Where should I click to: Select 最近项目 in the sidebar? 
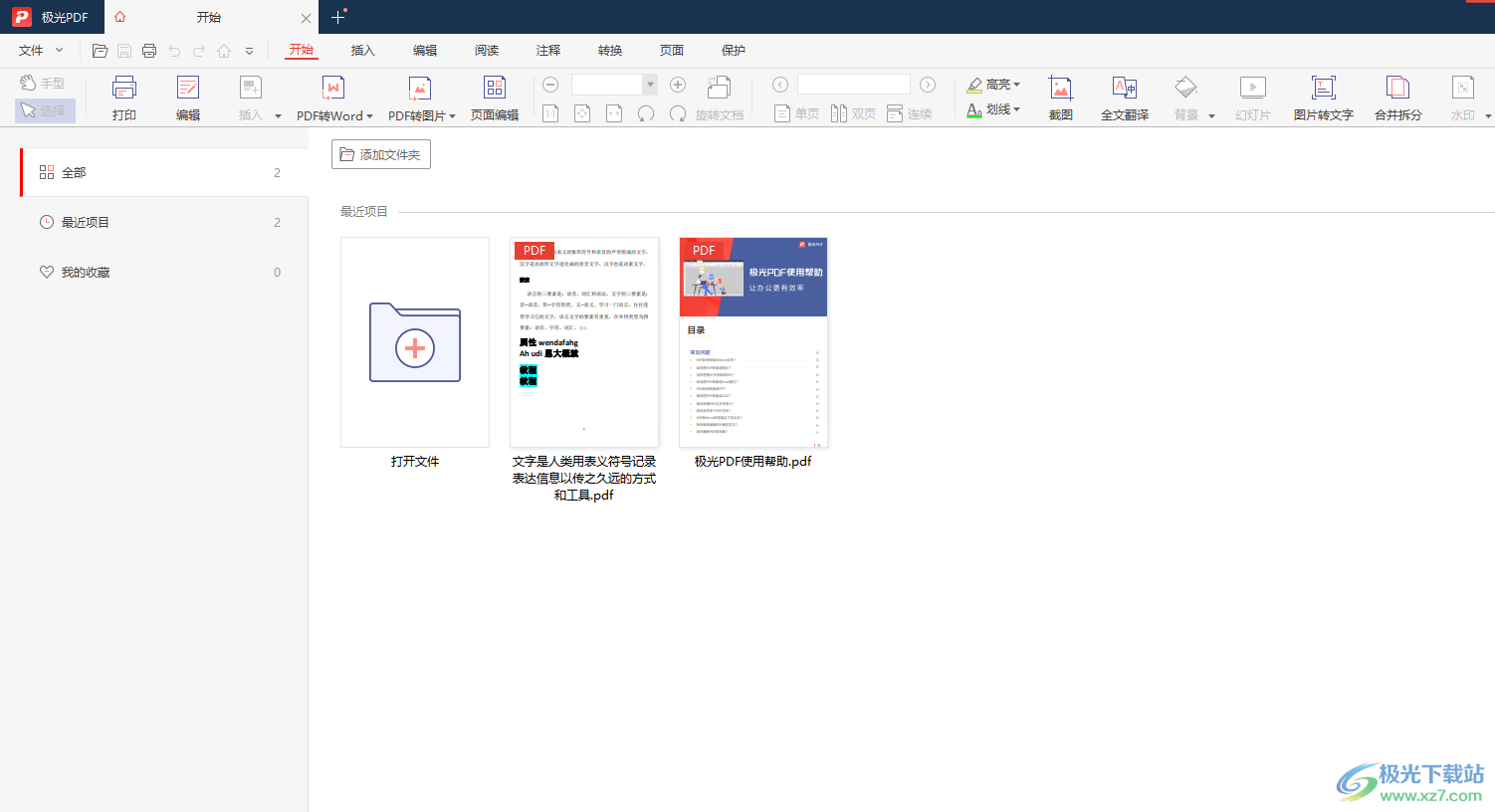[x=164, y=222]
